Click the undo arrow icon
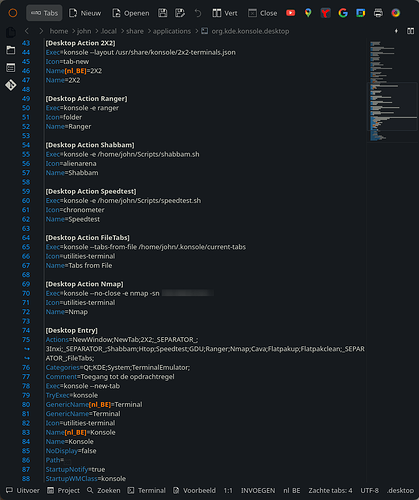 198,13
